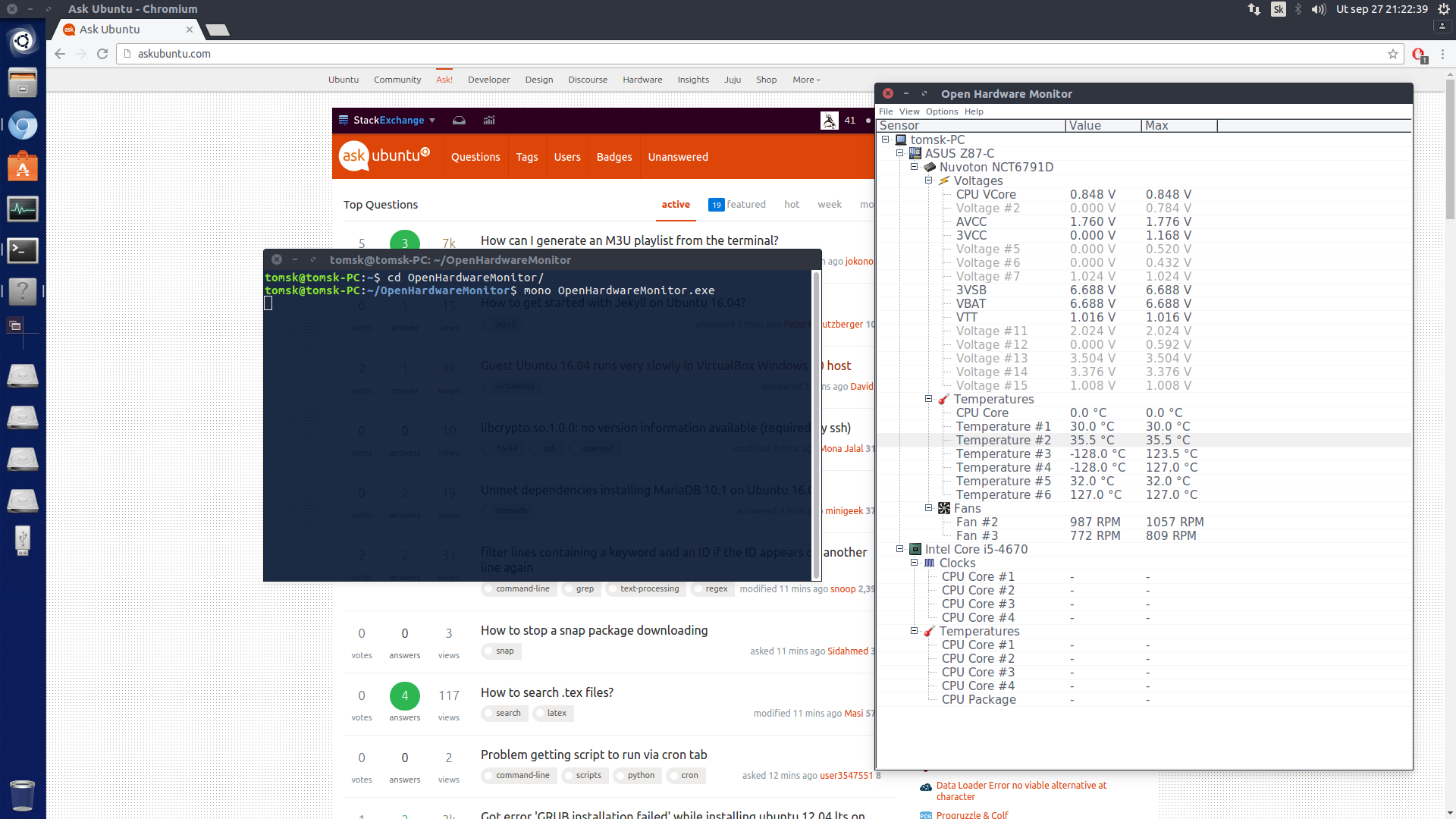Bookmark the page with the star icon

(1392, 54)
